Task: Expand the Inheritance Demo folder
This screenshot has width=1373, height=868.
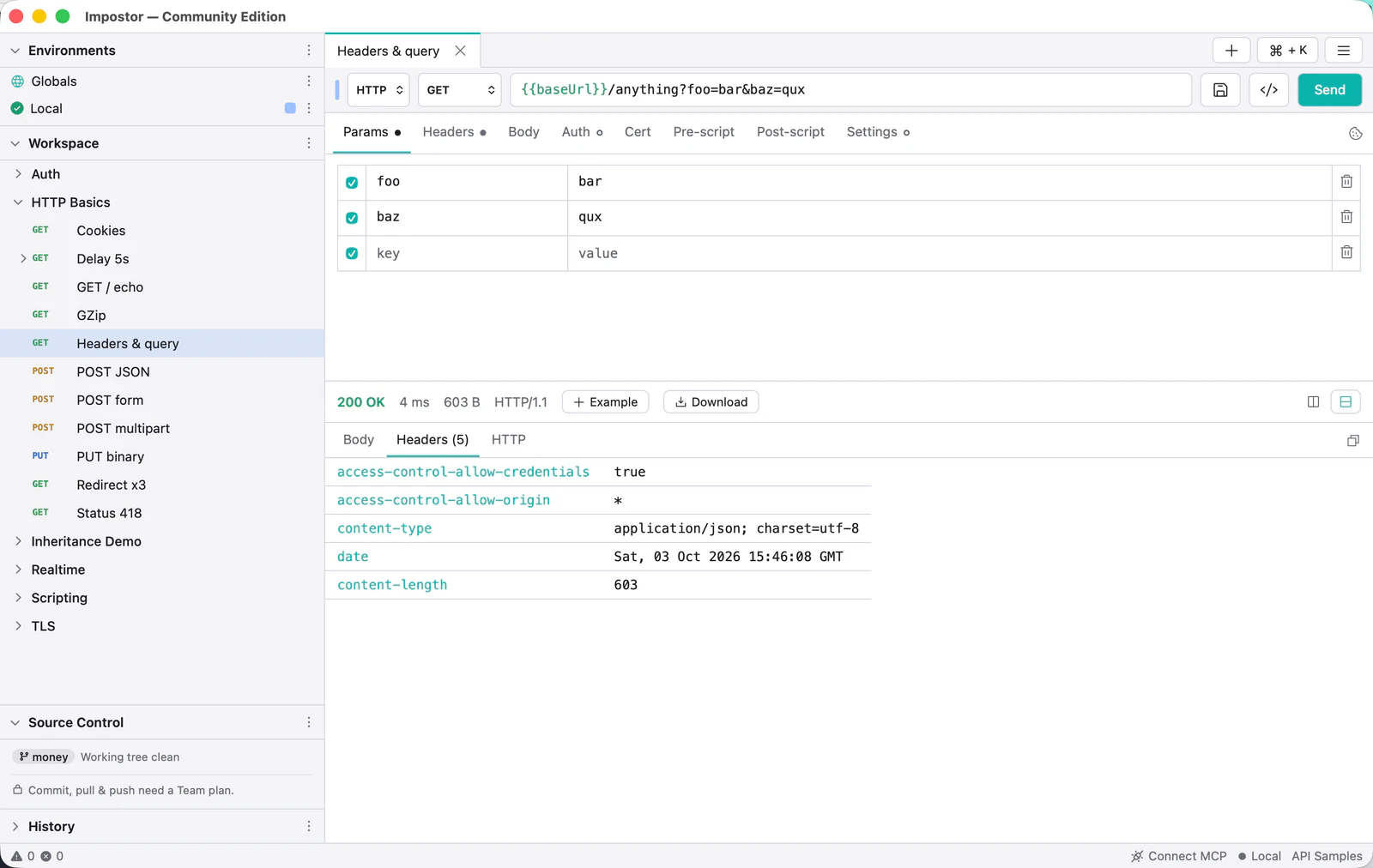Action: (x=18, y=541)
